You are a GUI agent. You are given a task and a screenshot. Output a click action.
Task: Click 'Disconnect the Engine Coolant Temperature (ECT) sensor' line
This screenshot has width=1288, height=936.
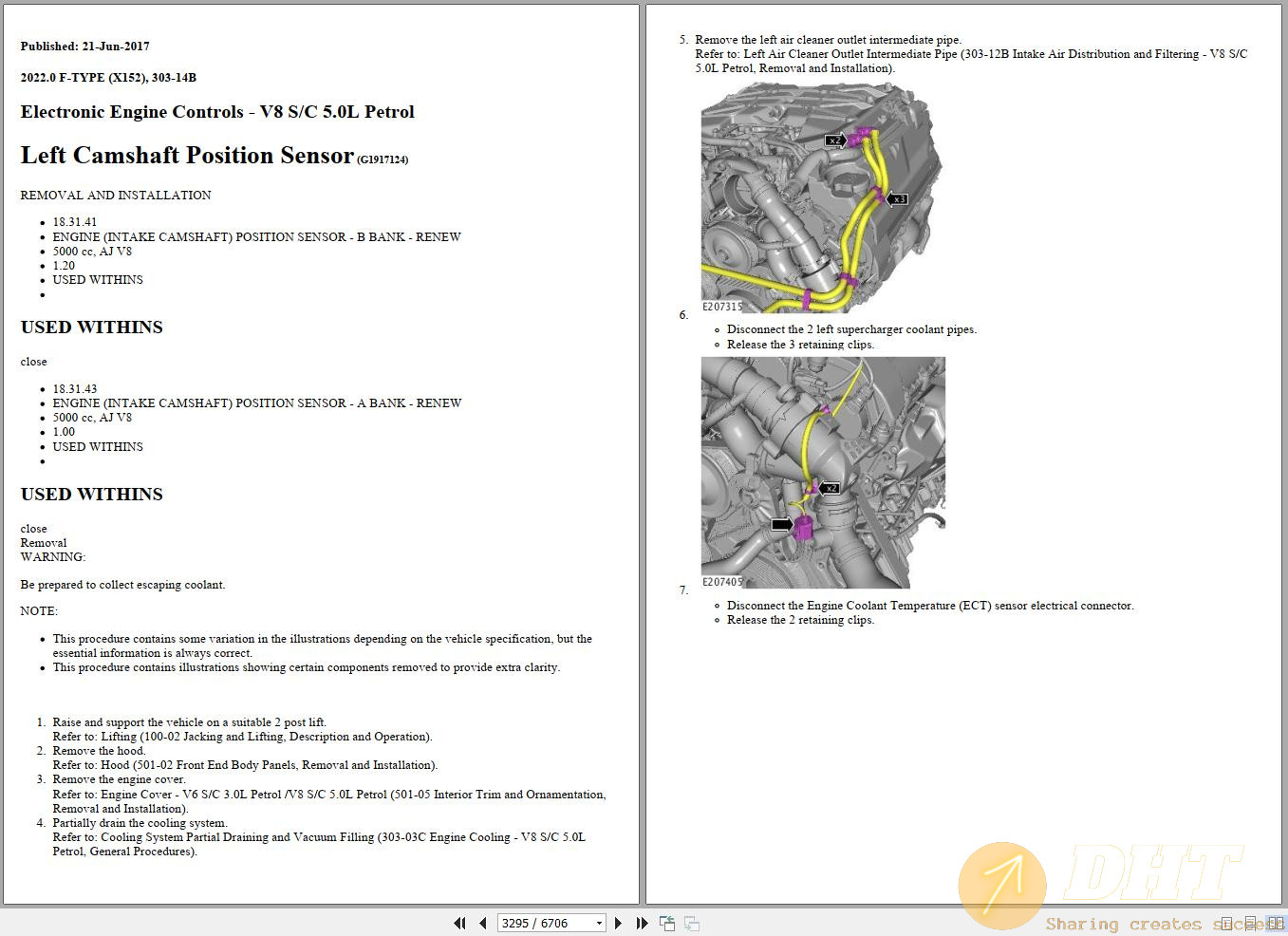point(930,606)
